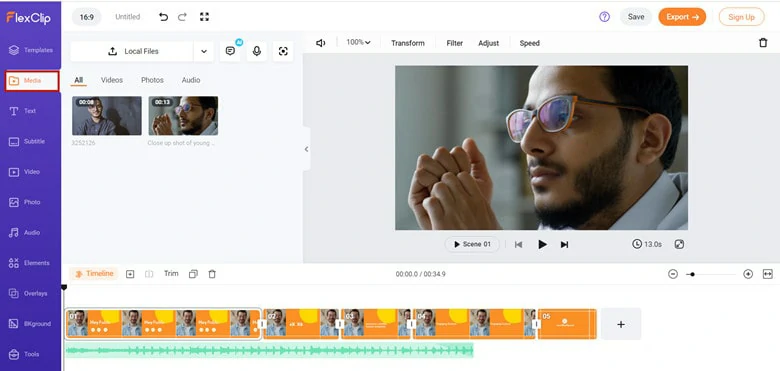Click the Save button
780x371 pixels.
click(636, 17)
